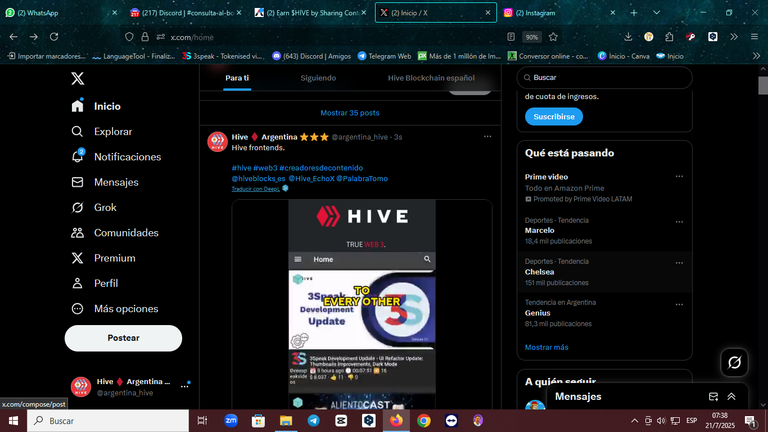Viewport: 768px width, 432px height.
Task: Click the Buscar search field on X
Action: [604, 77]
